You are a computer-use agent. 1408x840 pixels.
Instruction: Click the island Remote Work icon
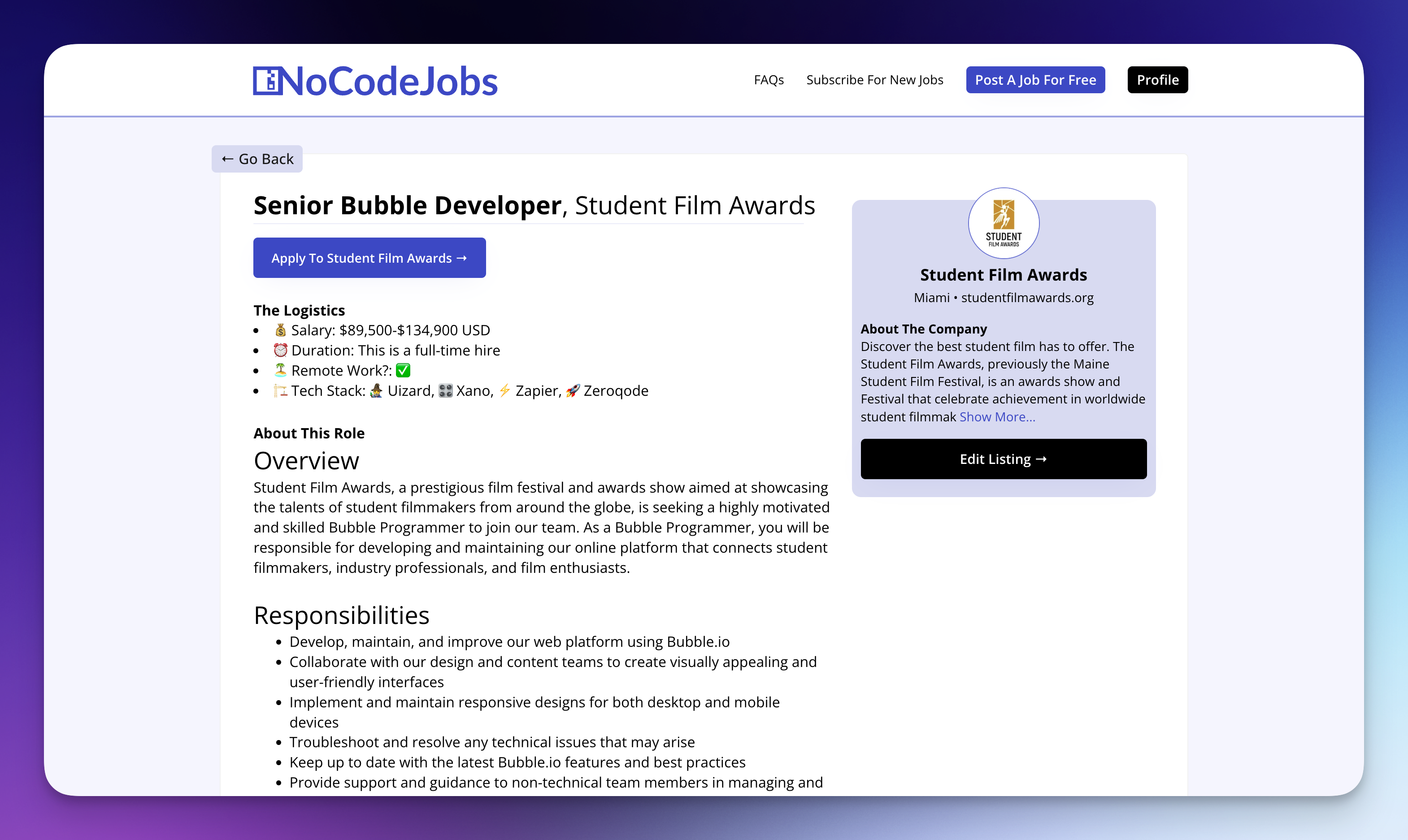280,370
